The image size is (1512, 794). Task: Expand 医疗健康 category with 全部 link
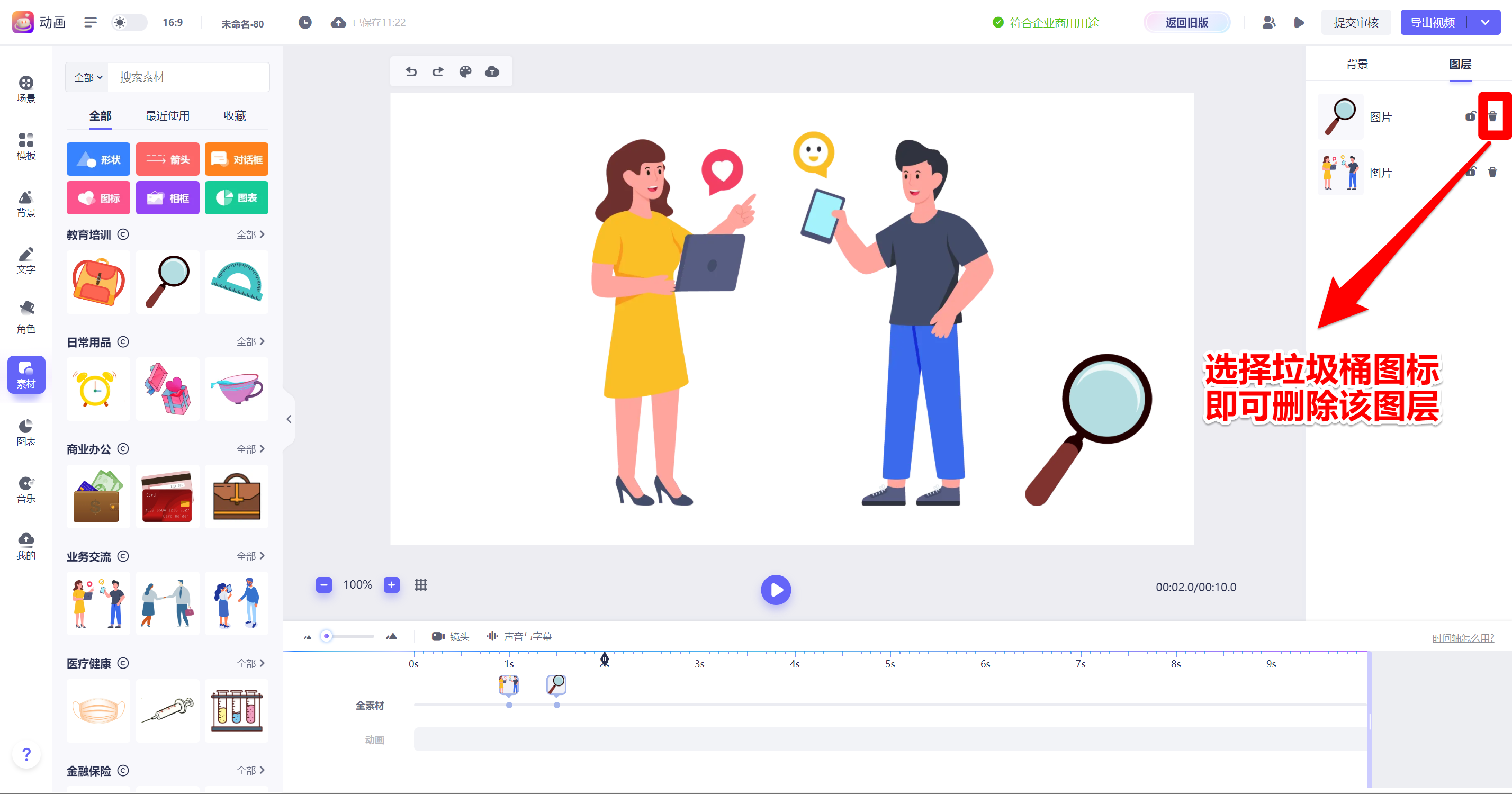(x=250, y=663)
